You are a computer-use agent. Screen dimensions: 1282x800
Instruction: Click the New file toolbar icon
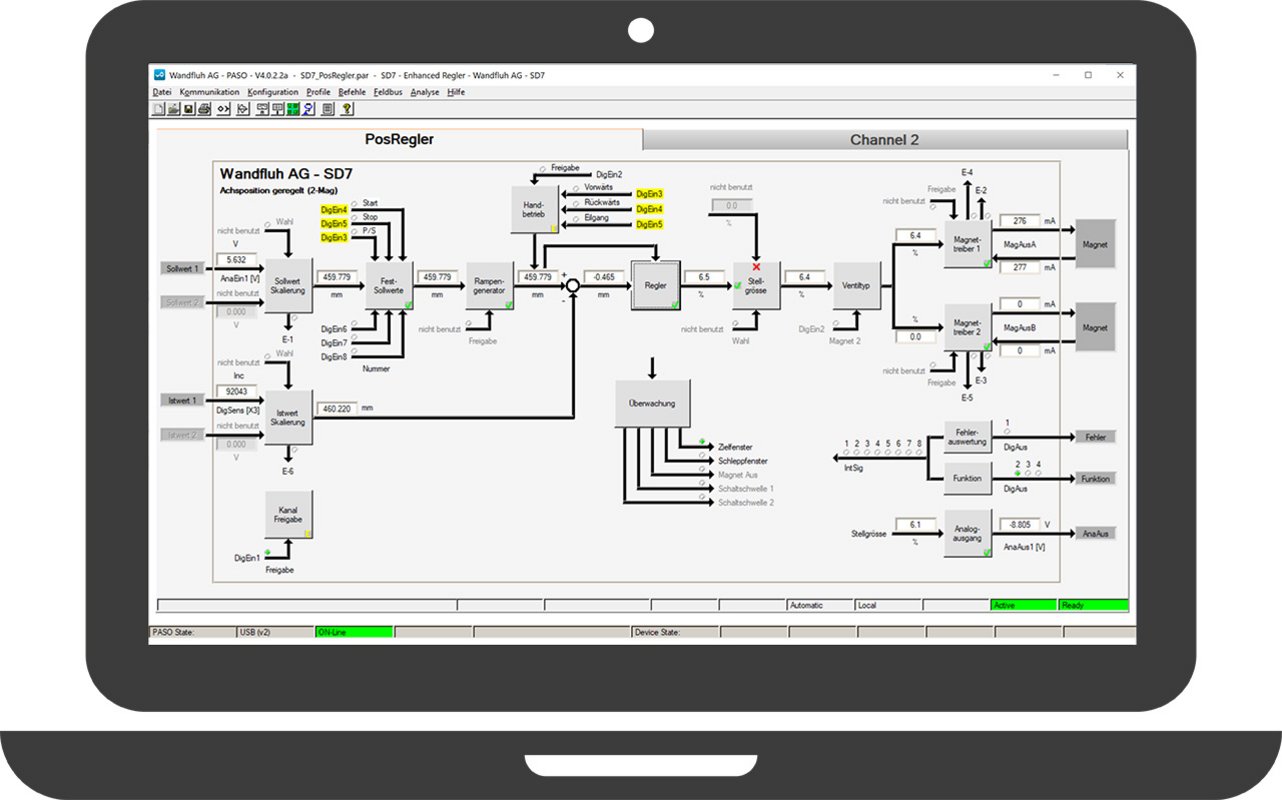[x=158, y=109]
